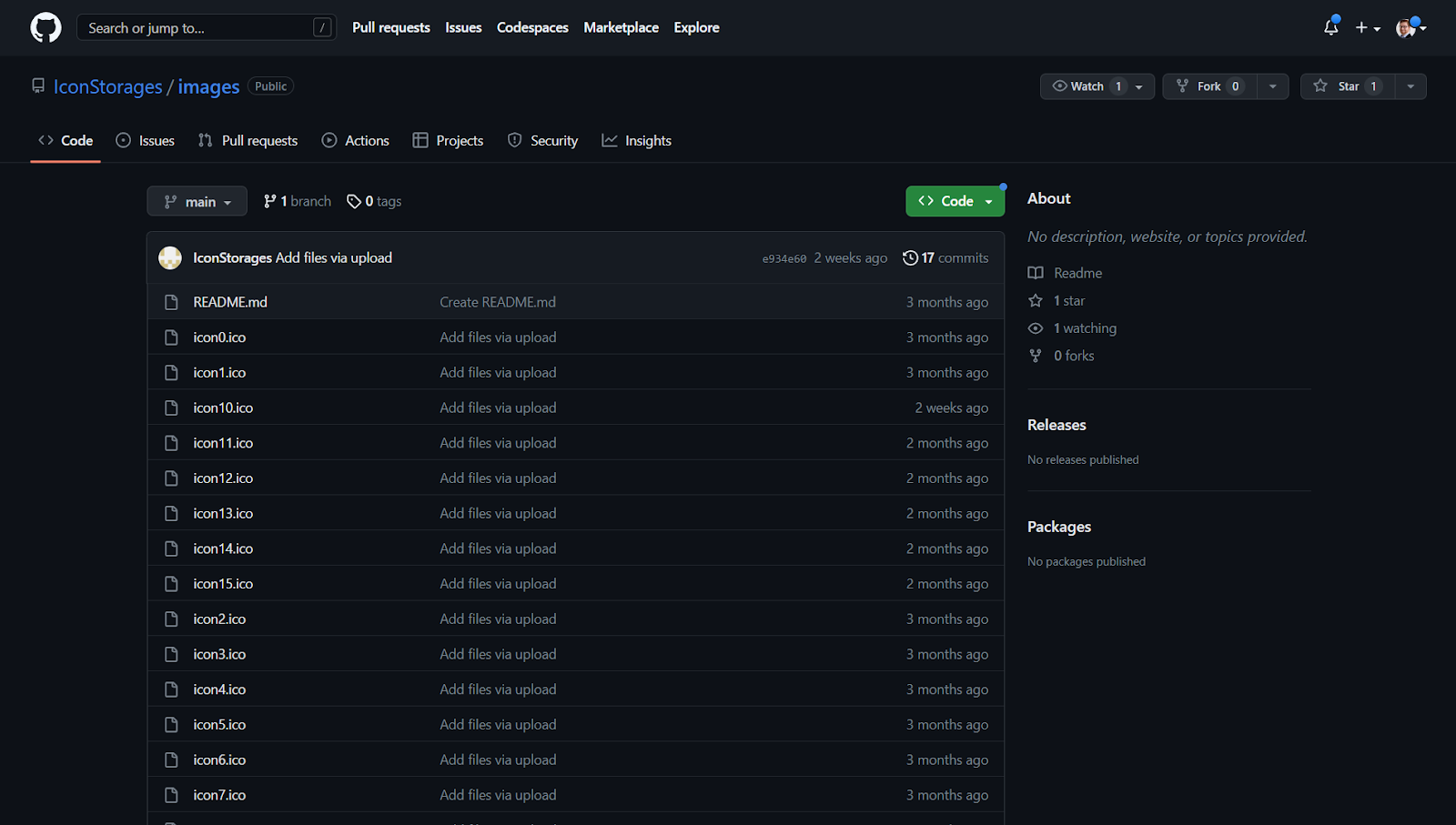1456x825 pixels.
Task: Click file icon beside icon10.ico
Action: pos(171,407)
